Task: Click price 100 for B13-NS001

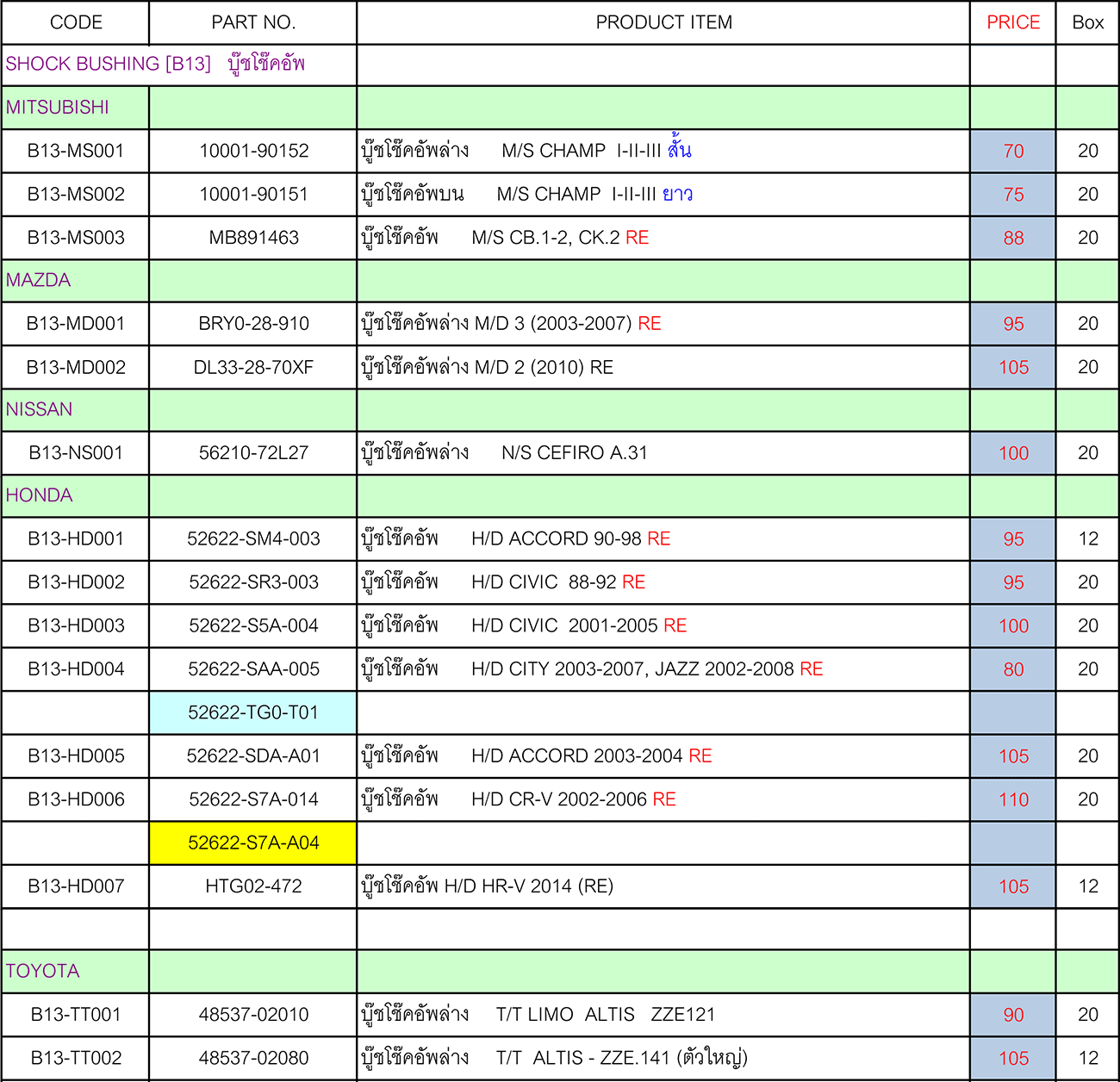Action: [x=1013, y=452]
